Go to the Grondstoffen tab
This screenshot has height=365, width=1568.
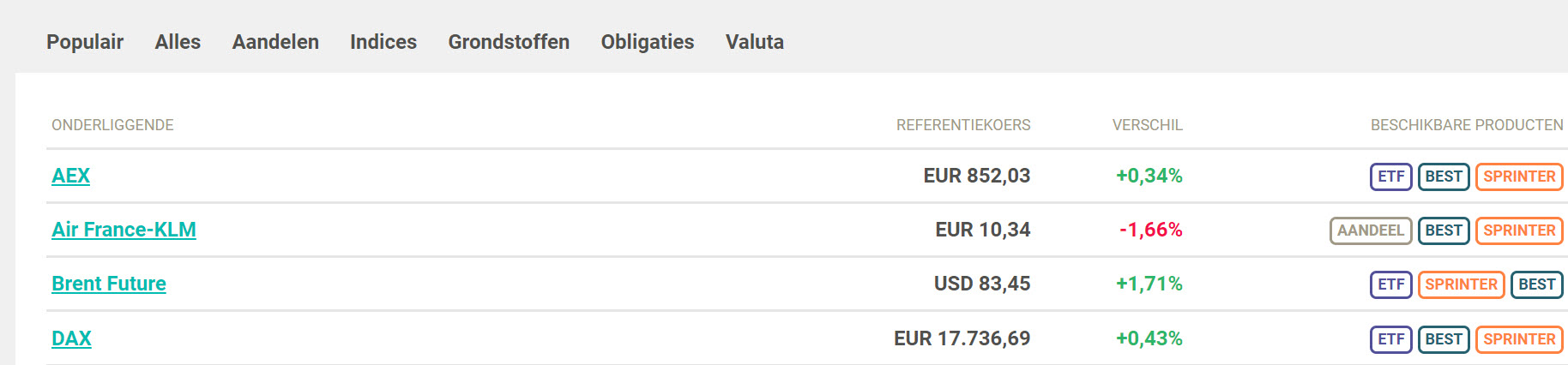click(509, 42)
